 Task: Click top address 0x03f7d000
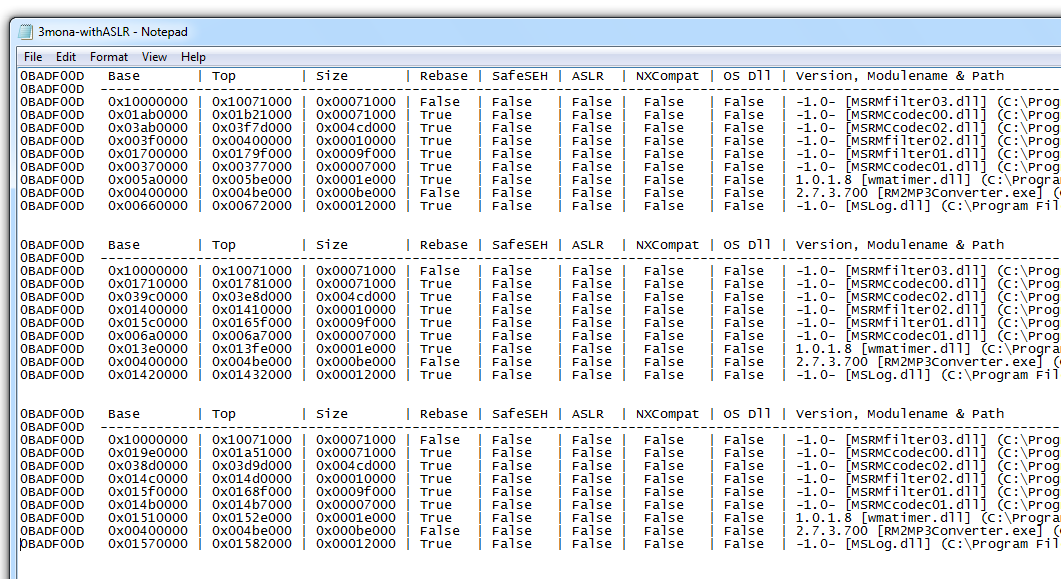pos(252,128)
